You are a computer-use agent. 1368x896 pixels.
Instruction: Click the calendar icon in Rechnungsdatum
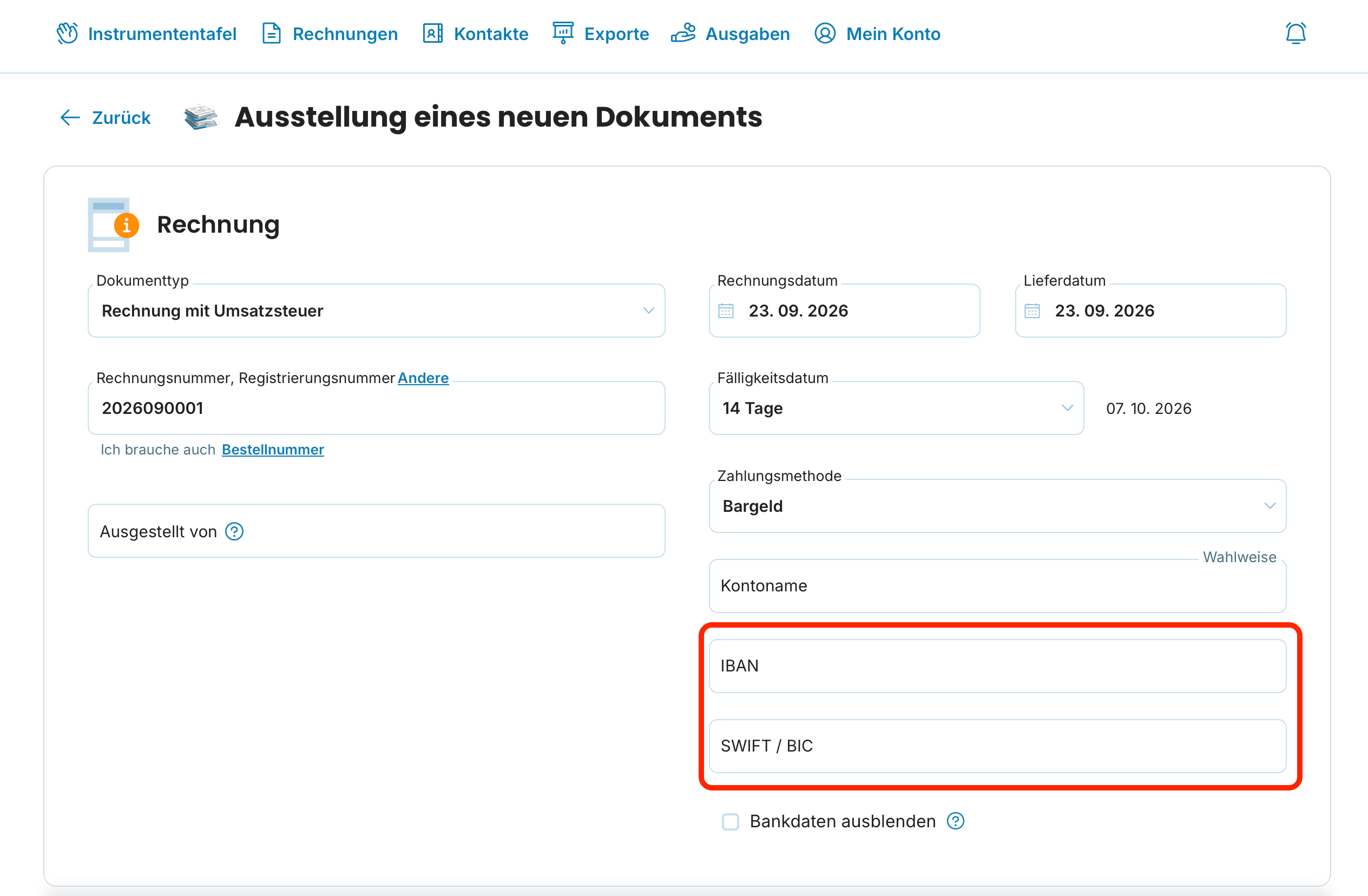click(726, 311)
